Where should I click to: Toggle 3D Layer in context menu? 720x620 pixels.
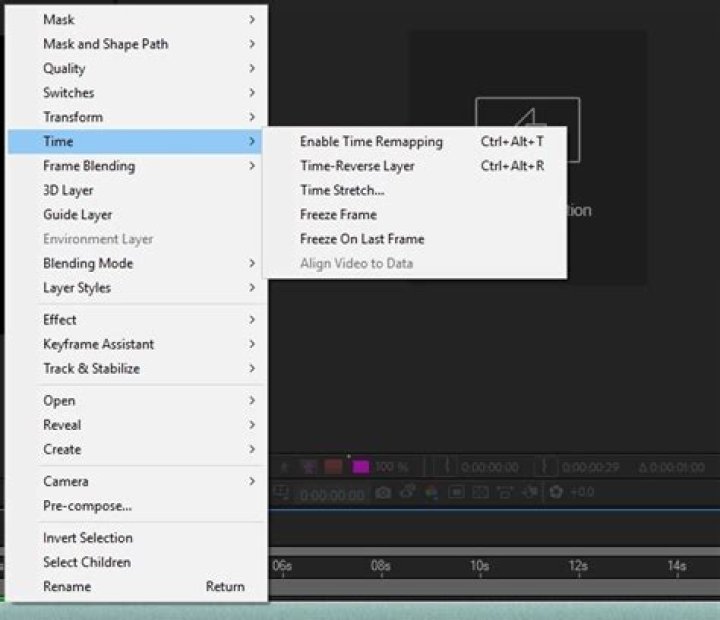click(68, 190)
